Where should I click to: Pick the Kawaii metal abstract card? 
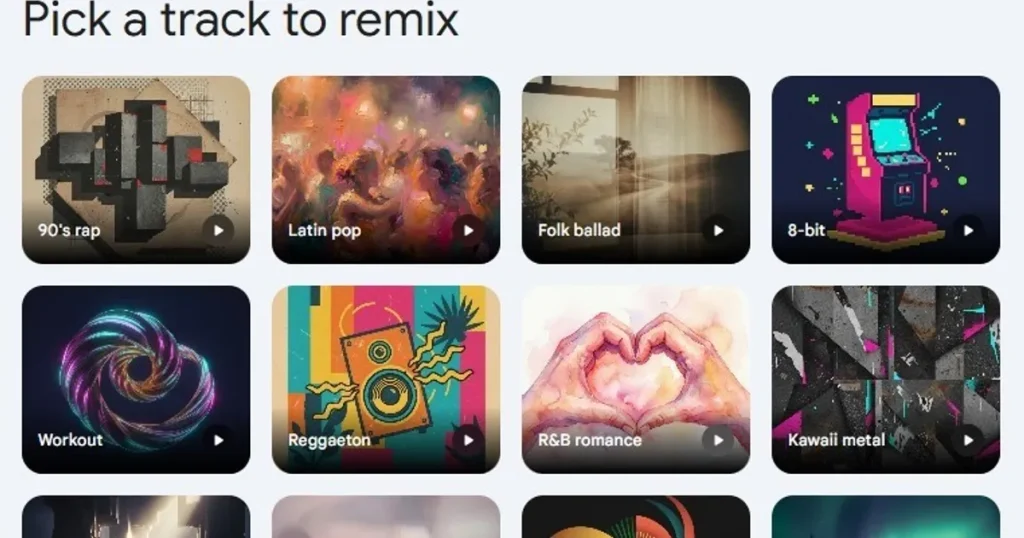point(886,379)
